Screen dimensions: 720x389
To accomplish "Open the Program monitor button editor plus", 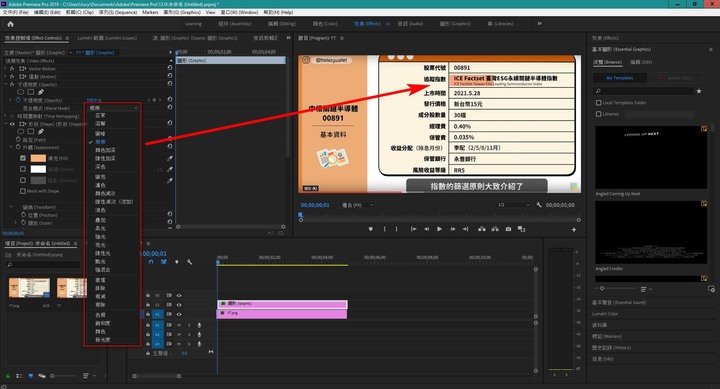I will [574, 230].
